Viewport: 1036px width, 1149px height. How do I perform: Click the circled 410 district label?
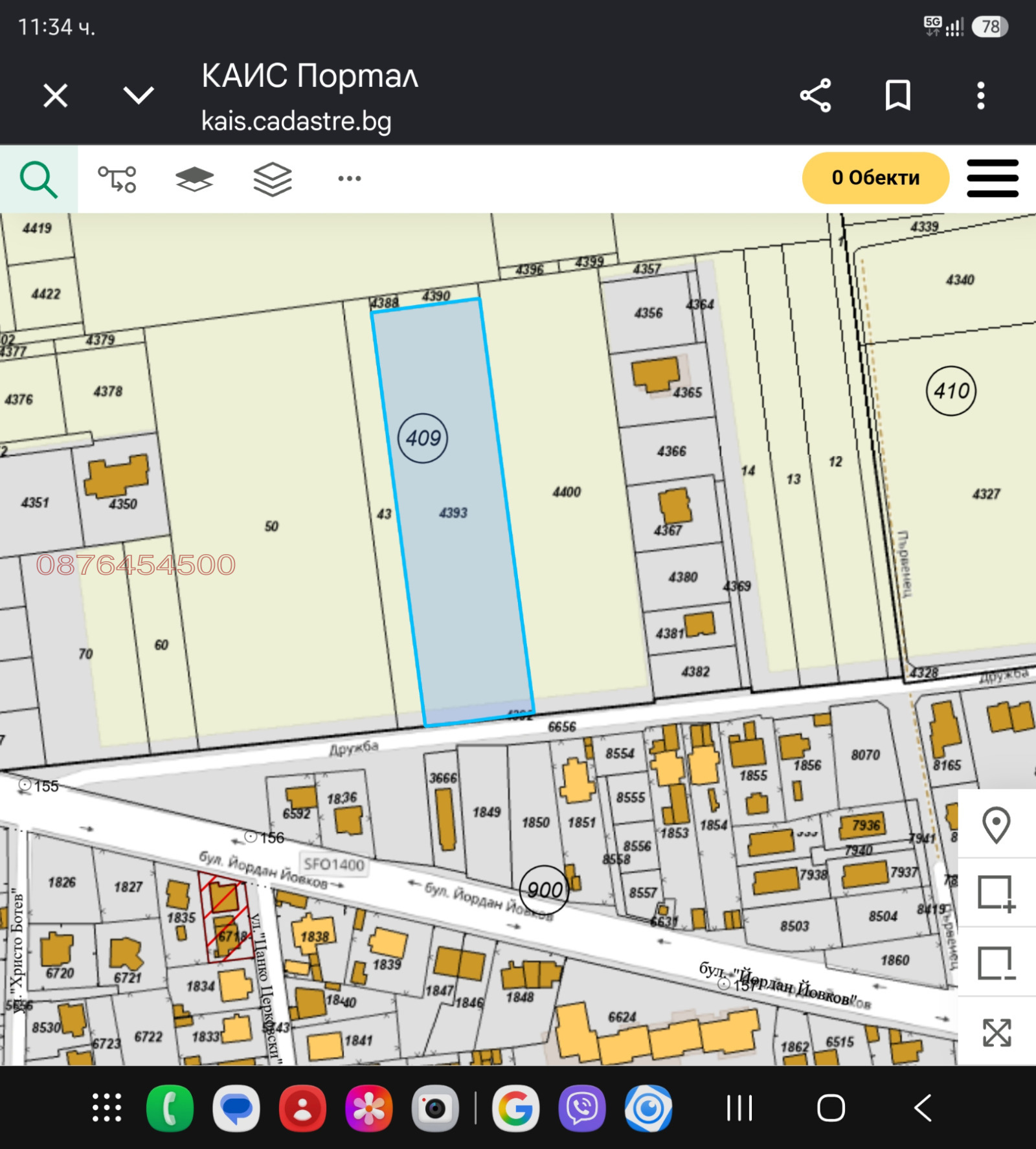[951, 391]
